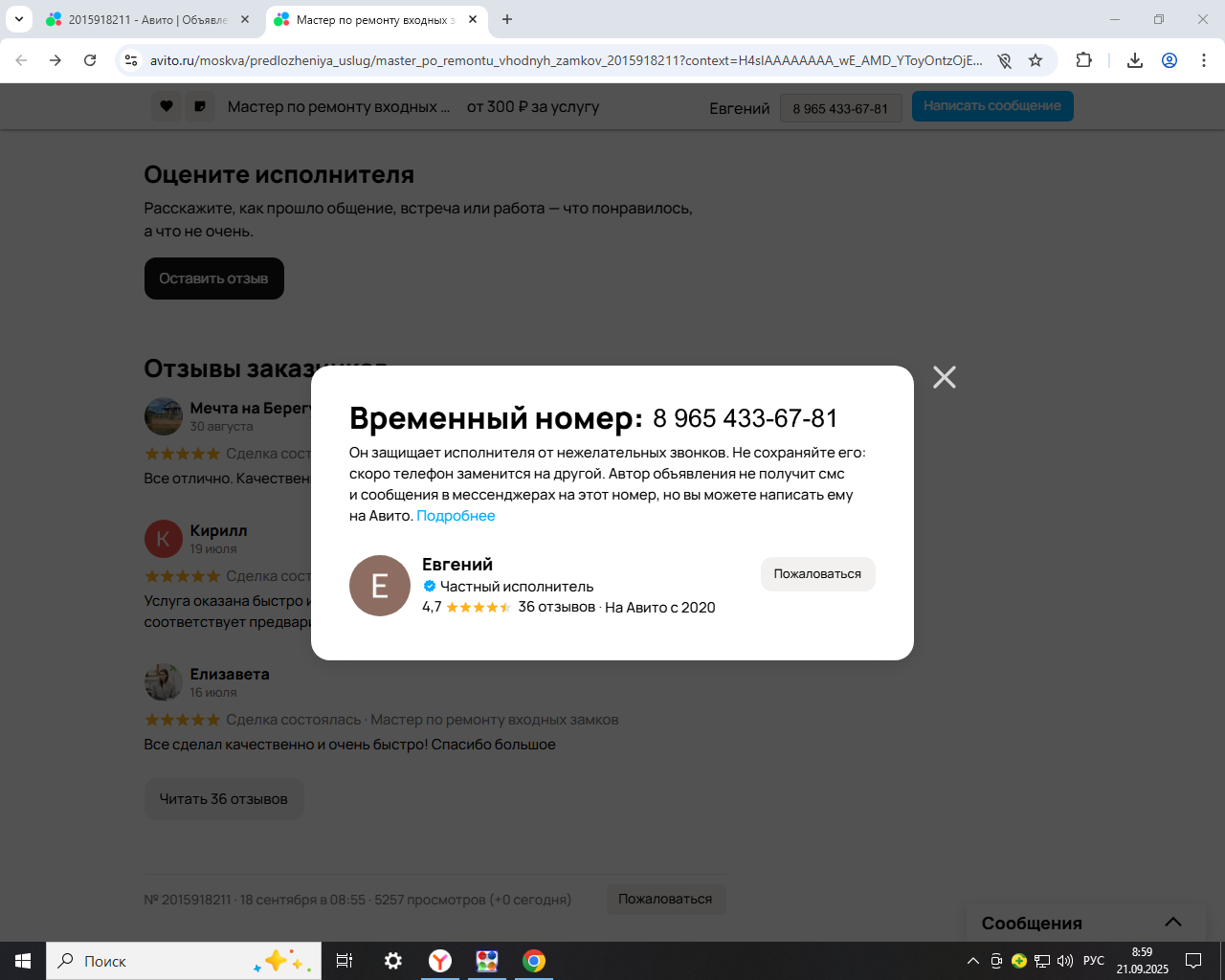Click Написать сообщение button

992,106
